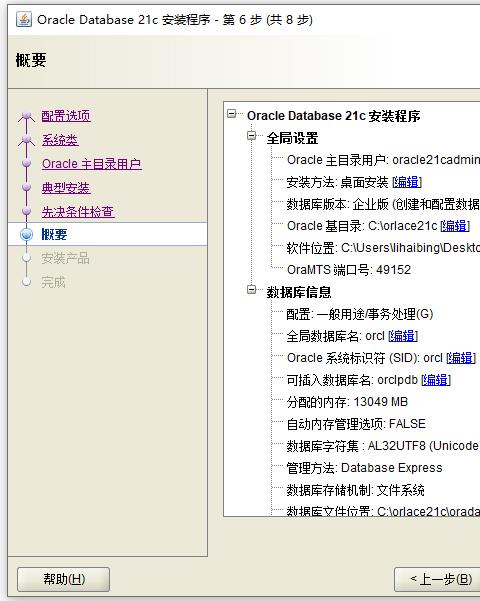Screen dimensions: 480x601
Task: Select the 分配的内存 13049 MB row
Action: point(347,402)
